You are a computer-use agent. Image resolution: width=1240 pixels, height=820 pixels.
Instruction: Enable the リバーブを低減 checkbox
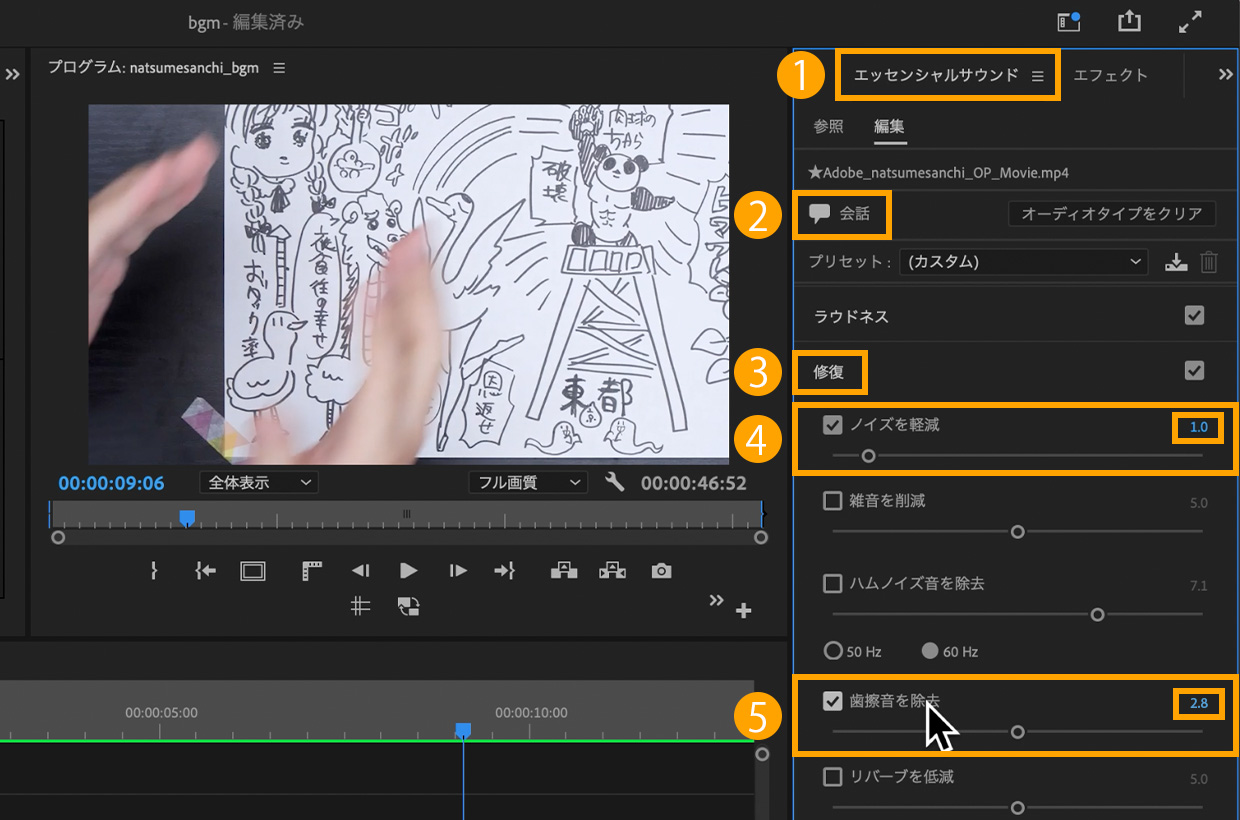(832, 777)
